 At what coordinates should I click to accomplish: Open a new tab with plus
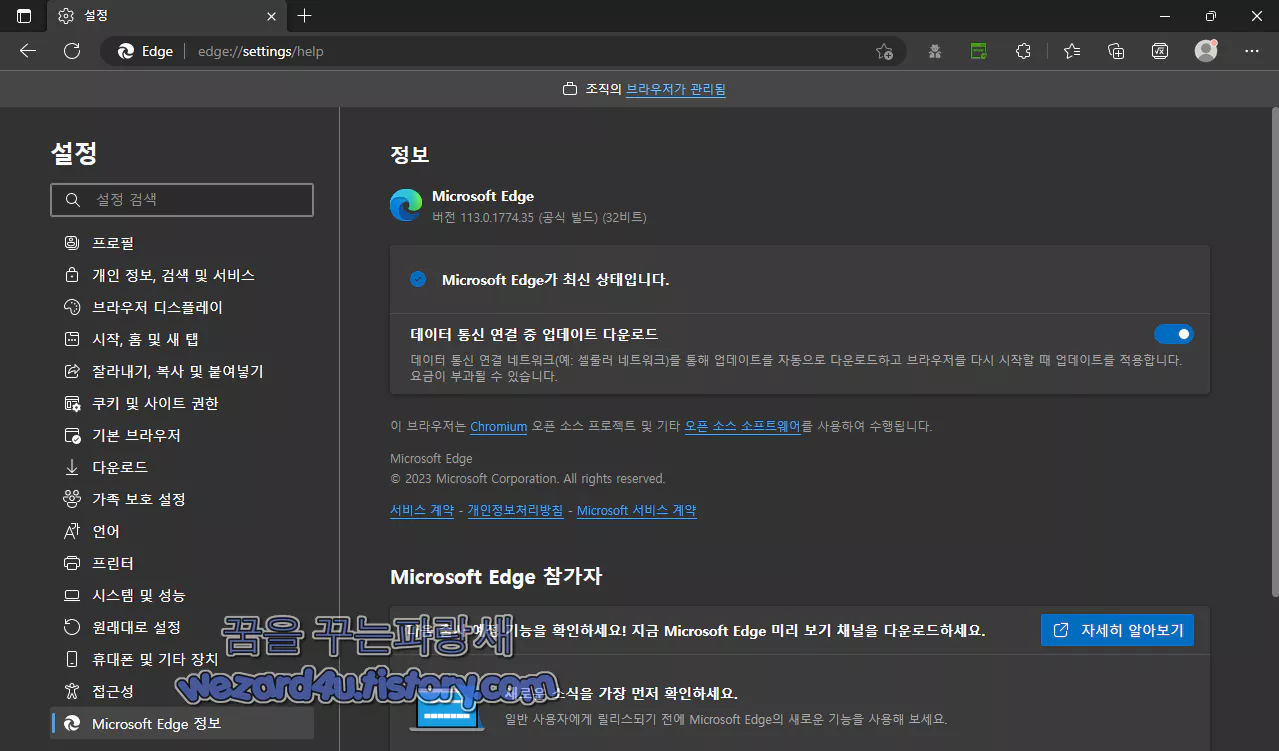(x=305, y=16)
